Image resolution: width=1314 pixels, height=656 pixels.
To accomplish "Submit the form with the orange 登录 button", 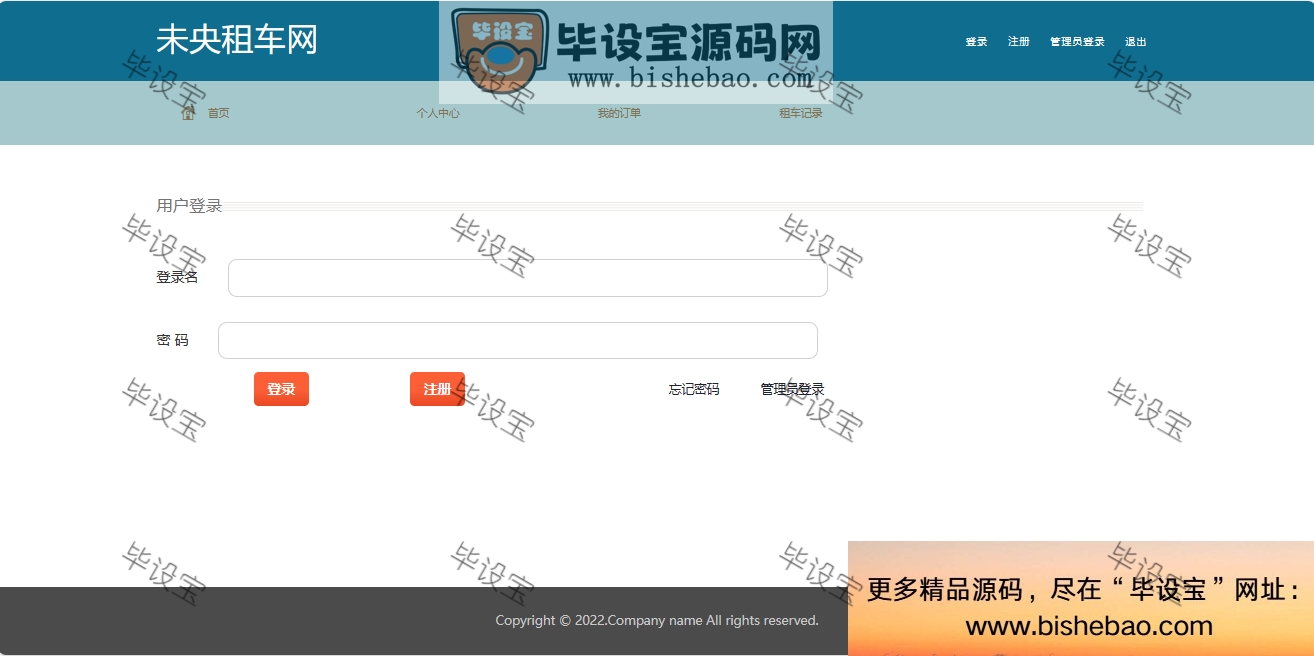I will [281, 389].
